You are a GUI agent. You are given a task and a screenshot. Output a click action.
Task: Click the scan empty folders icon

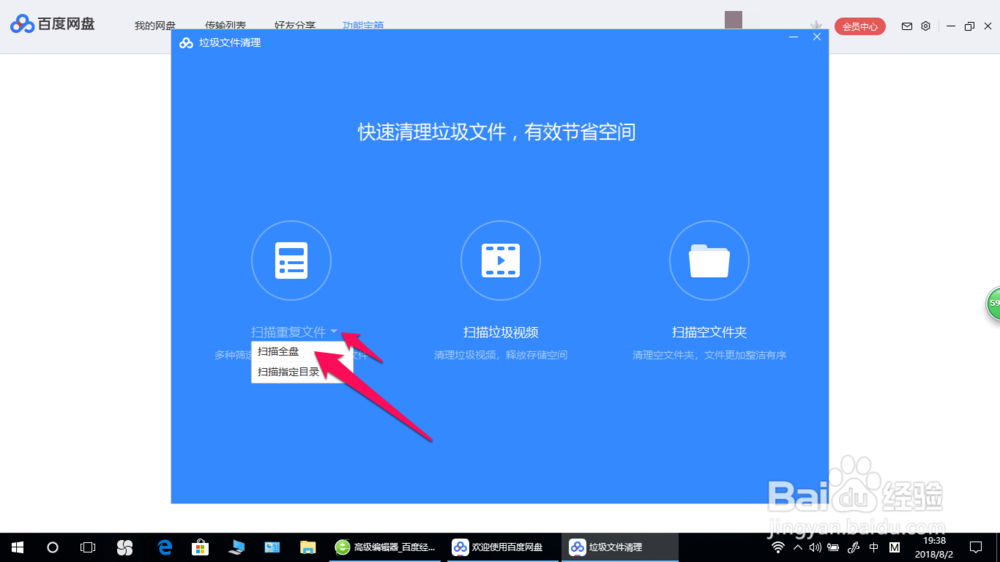pos(709,260)
